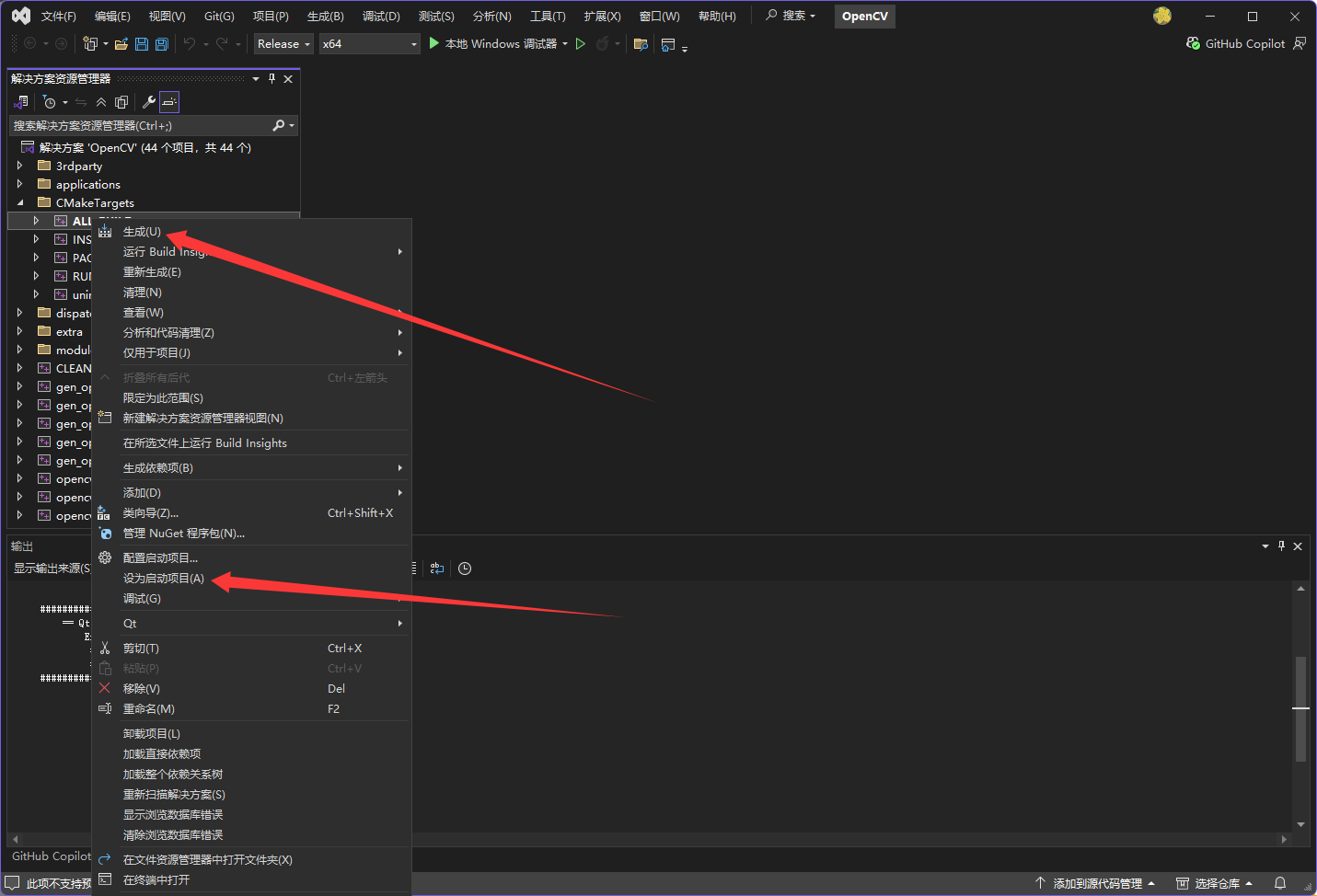Open 生成依赖项(B) submenu
This screenshot has width=1317, height=896.
click(251, 468)
